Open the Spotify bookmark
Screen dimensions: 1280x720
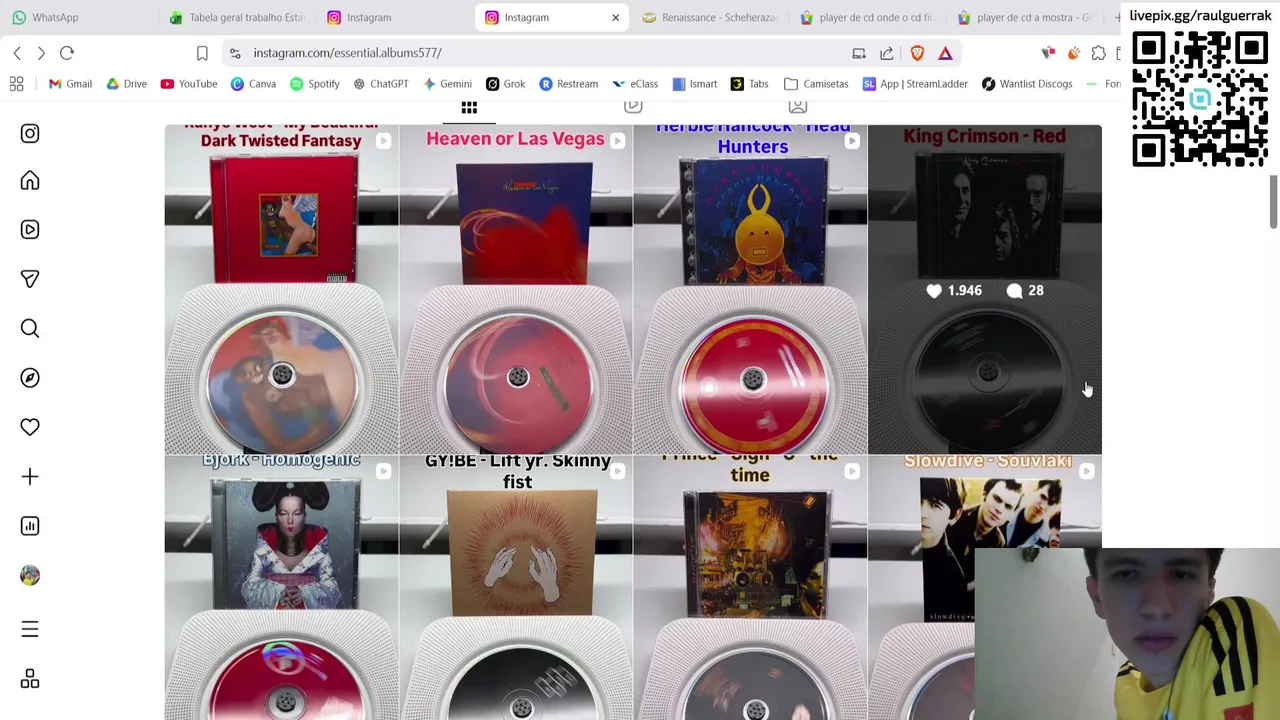click(x=314, y=84)
